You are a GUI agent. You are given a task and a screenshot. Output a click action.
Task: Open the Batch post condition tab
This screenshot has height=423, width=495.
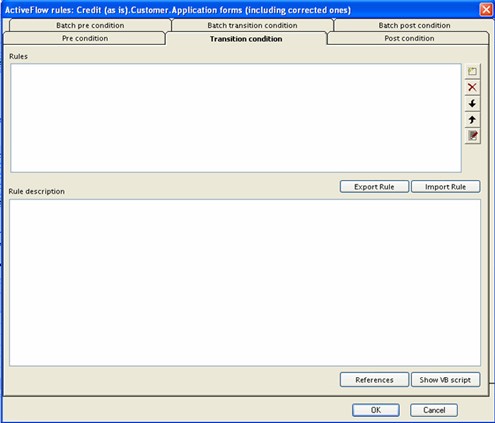tap(414, 25)
